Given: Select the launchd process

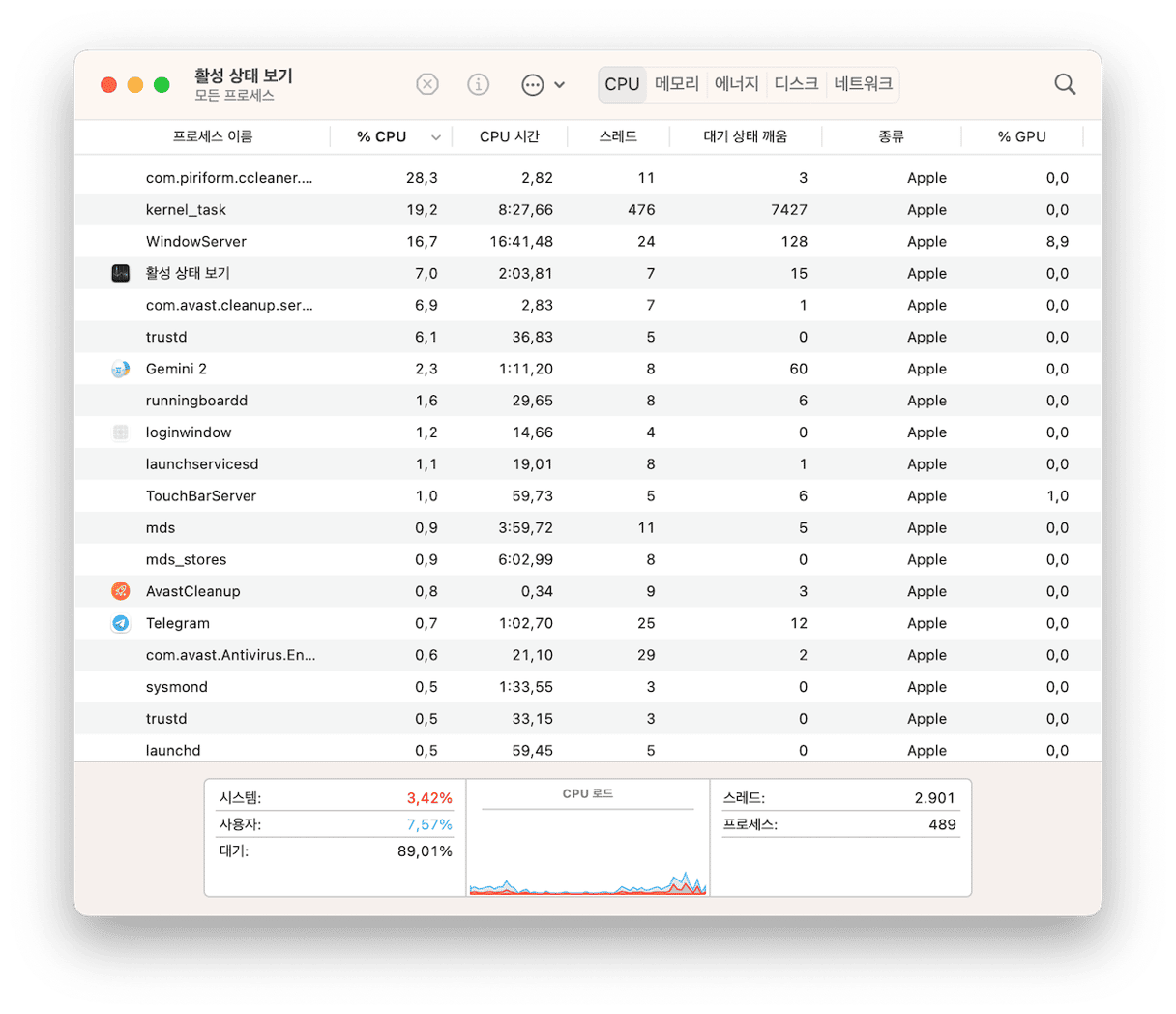Looking at the screenshot, I should click(x=588, y=750).
